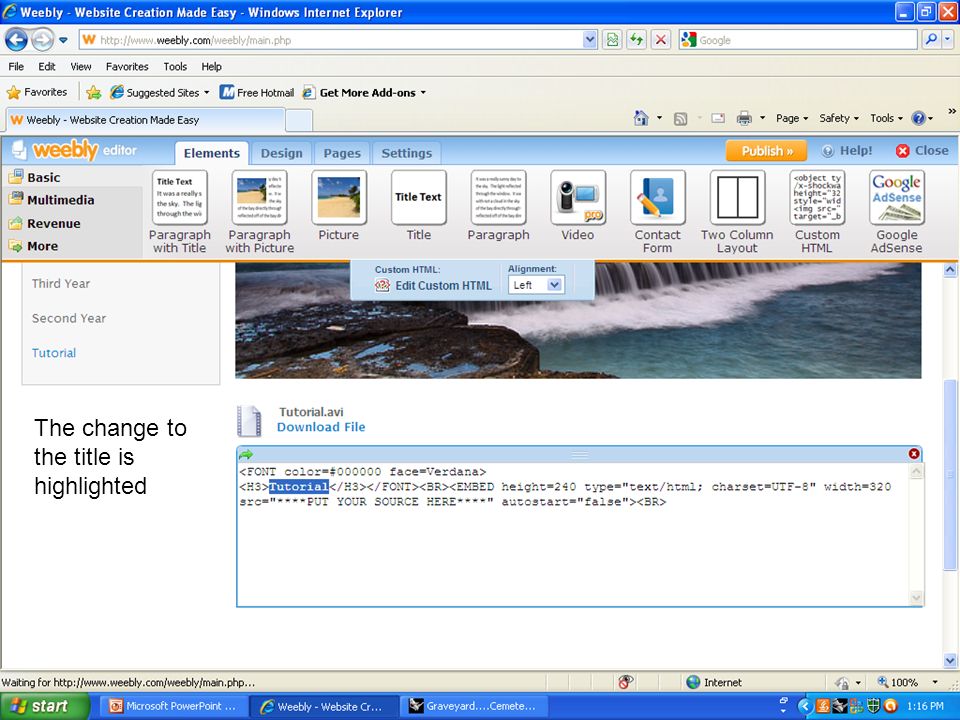Switch to Graveyard Cemetery taskbar item

tap(473, 706)
